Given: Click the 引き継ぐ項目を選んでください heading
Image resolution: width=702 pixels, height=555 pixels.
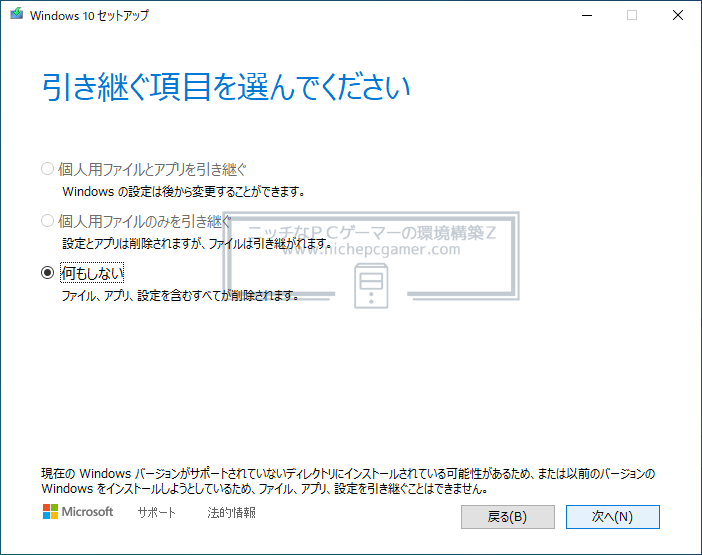Looking at the screenshot, I should (226, 87).
